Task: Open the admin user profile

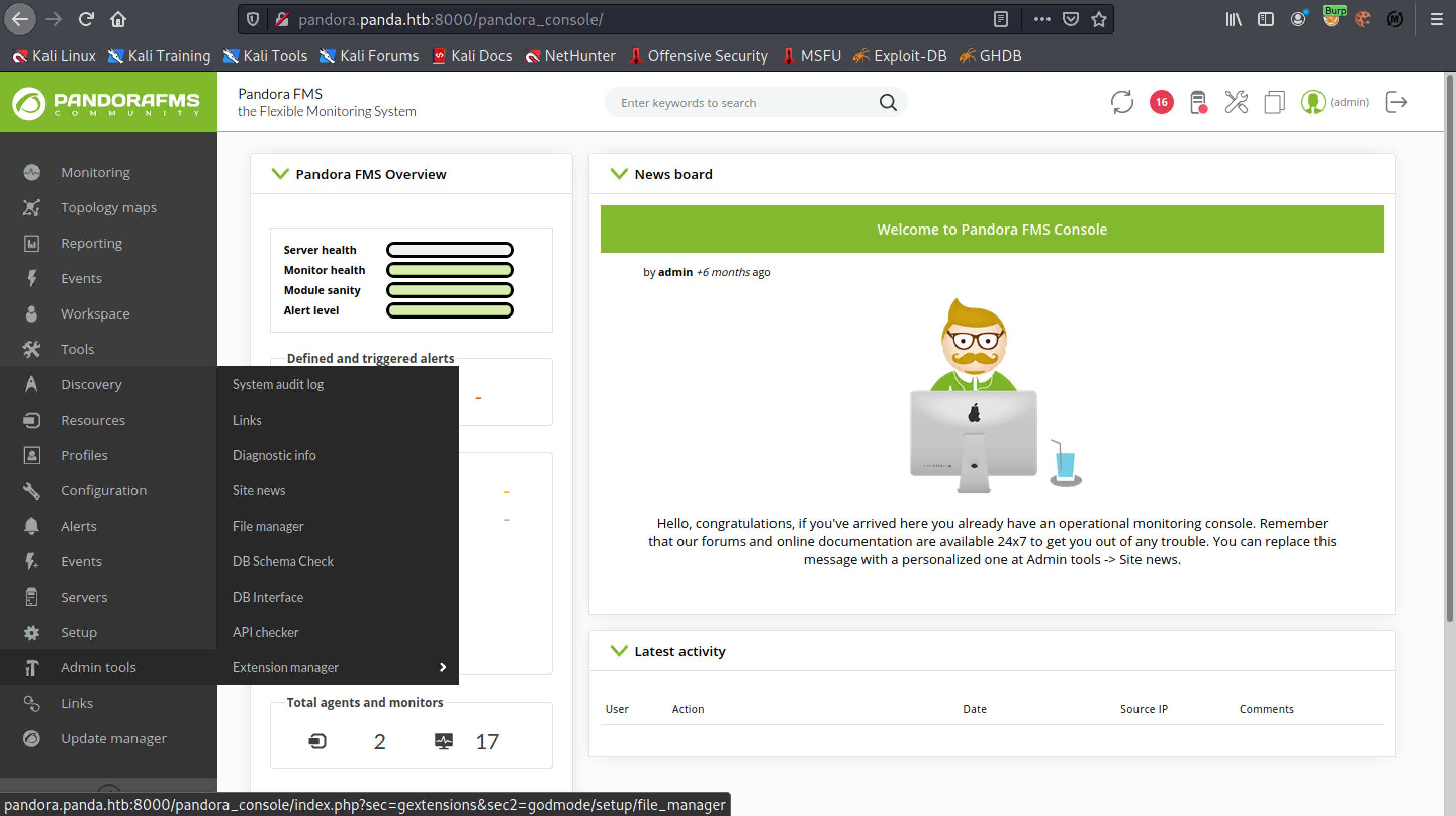Action: (1335, 102)
